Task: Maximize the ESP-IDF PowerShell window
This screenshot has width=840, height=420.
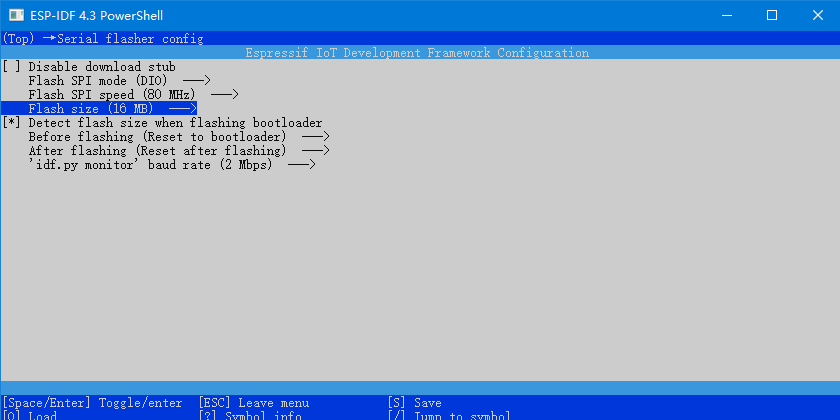Action: [772, 16]
